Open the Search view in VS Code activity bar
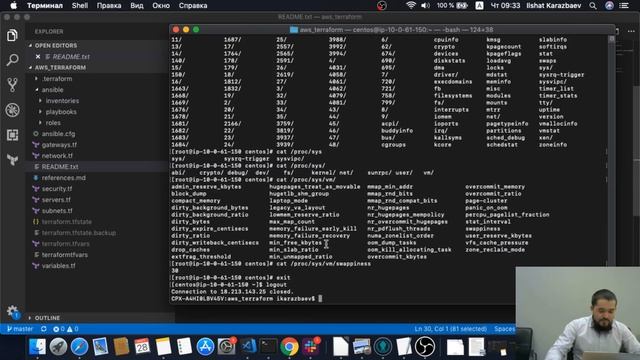The width and height of the screenshot is (640, 360). click(12, 60)
